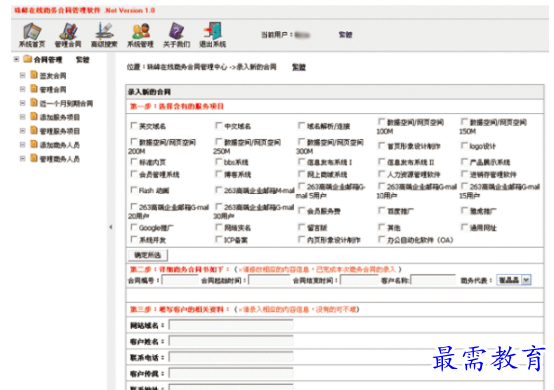The width and height of the screenshot is (554, 390).
Task: Select the 首页形象设计制作 checkbox
Action: [382, 146]
